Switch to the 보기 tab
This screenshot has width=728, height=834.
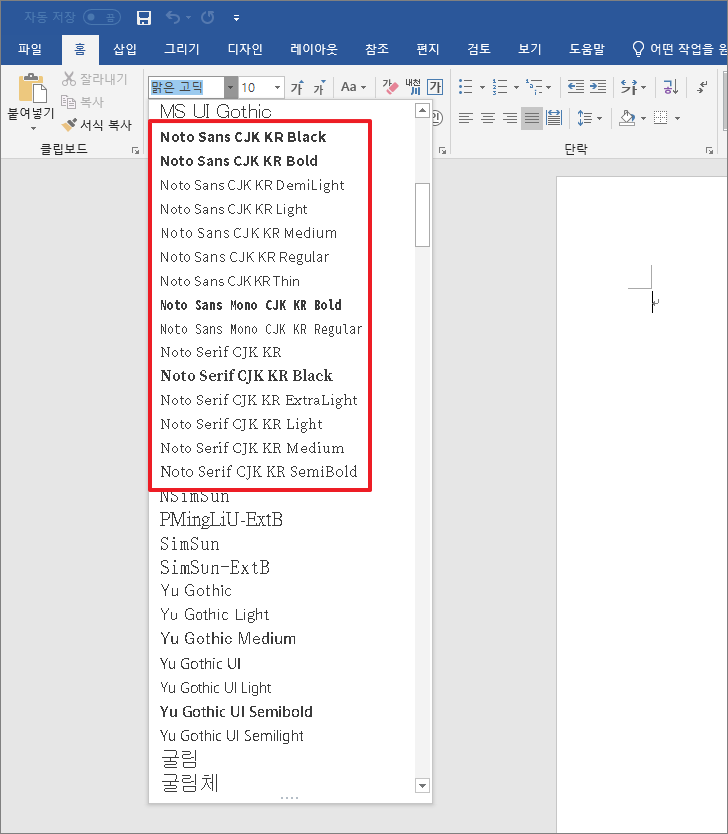[530, 49]
